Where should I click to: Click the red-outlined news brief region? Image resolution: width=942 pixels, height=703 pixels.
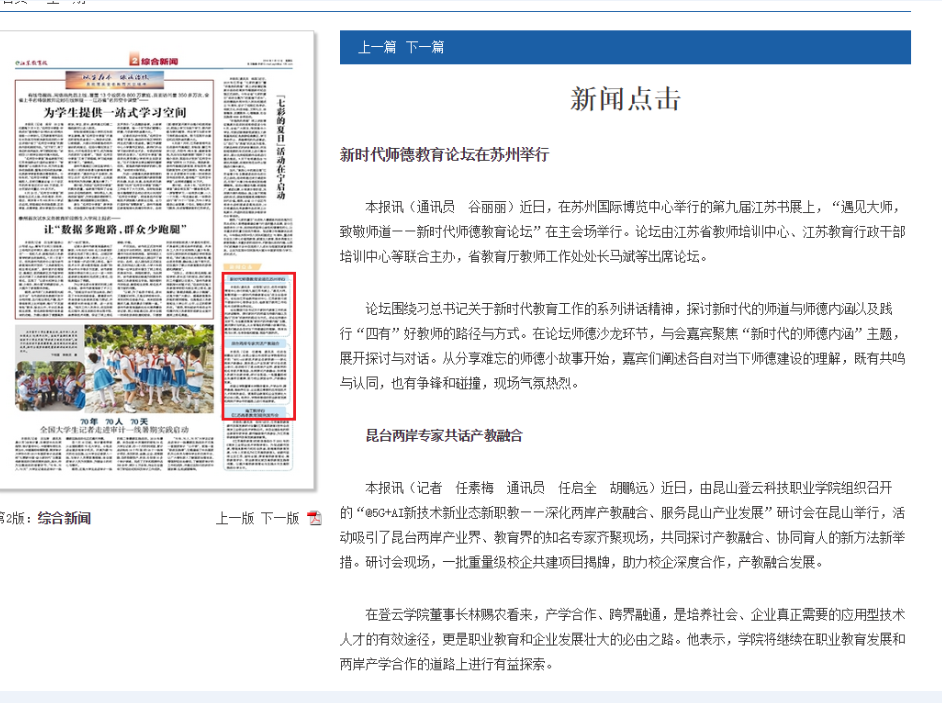pos(259,344)
